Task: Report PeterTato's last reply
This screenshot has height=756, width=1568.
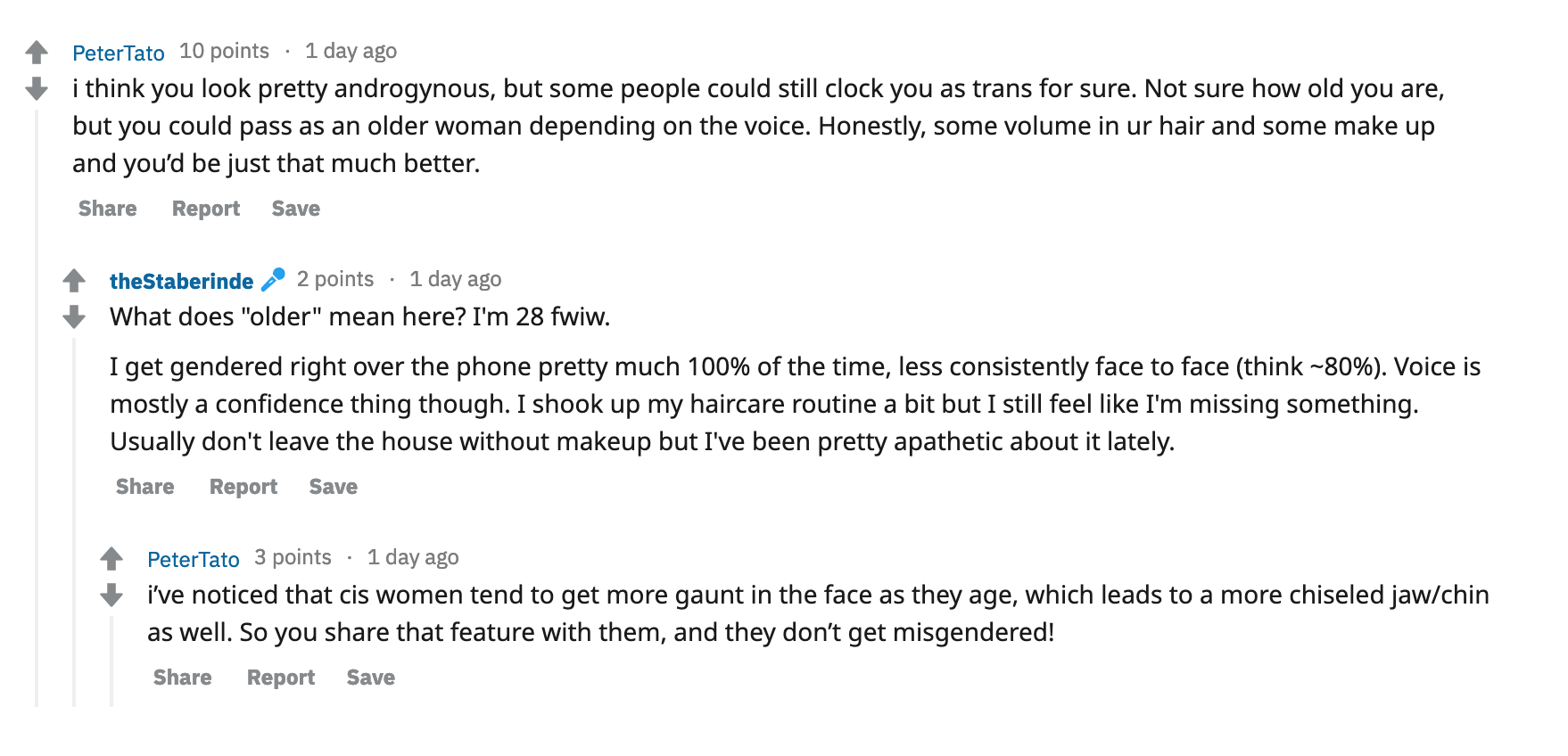Action: [x=281, y=678]
